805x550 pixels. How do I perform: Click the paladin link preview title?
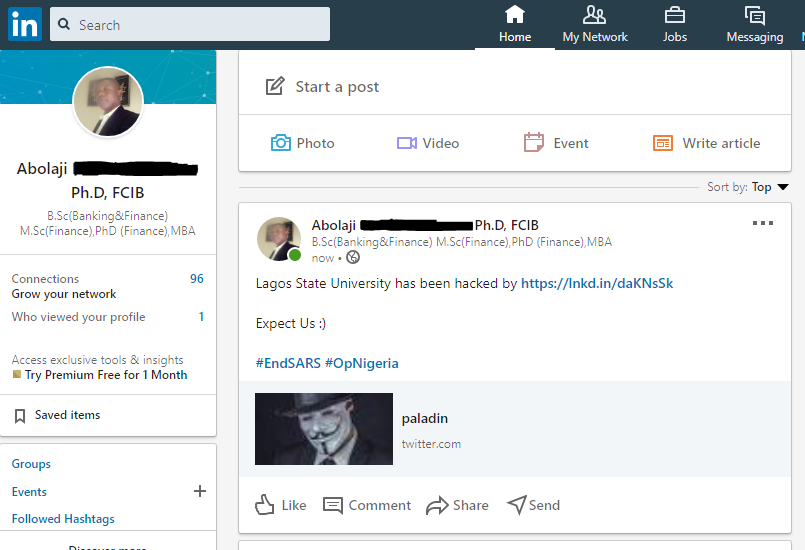[x=425, y=419]
